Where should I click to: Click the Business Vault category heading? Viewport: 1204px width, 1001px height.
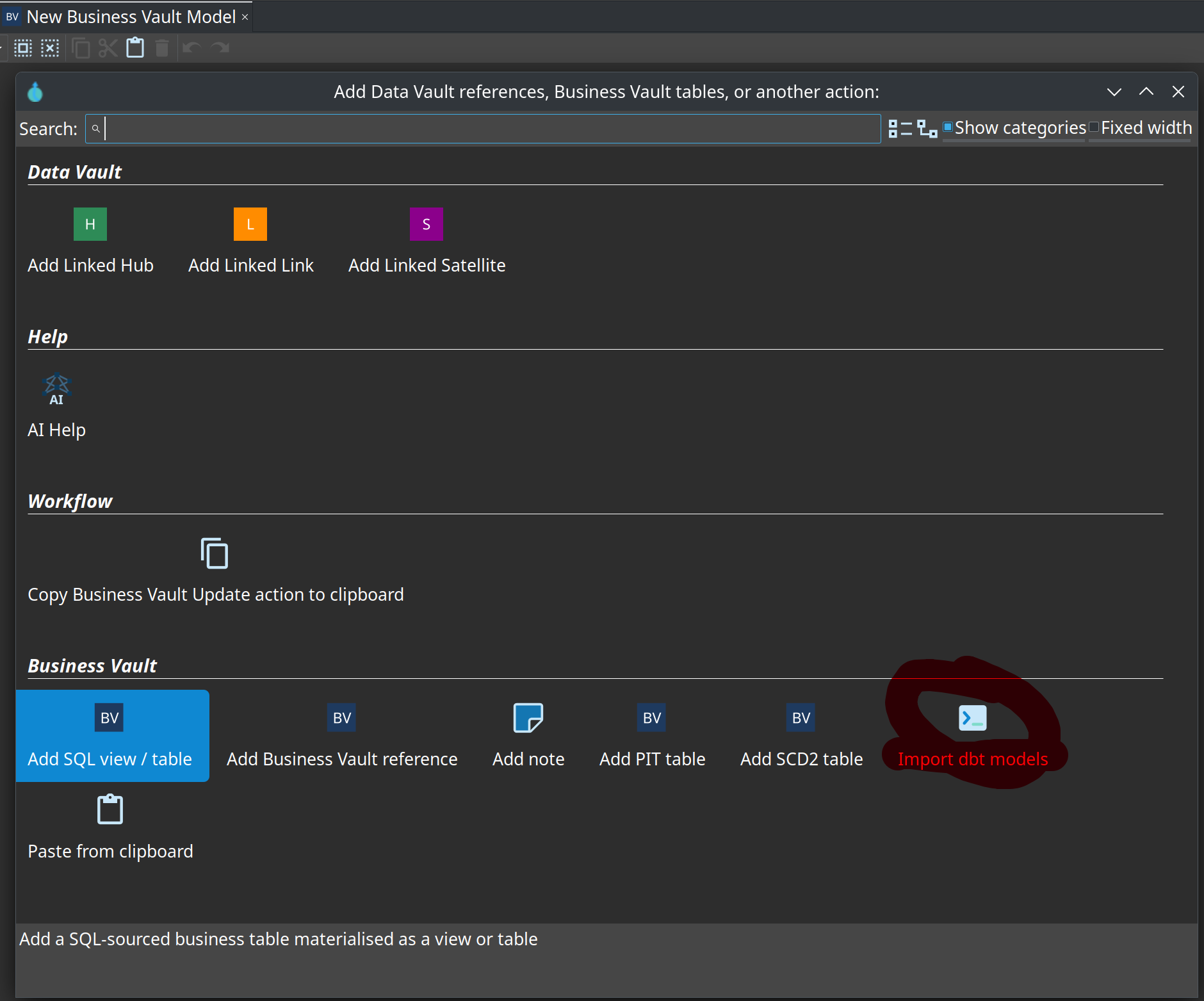click(x=92, y=665)
